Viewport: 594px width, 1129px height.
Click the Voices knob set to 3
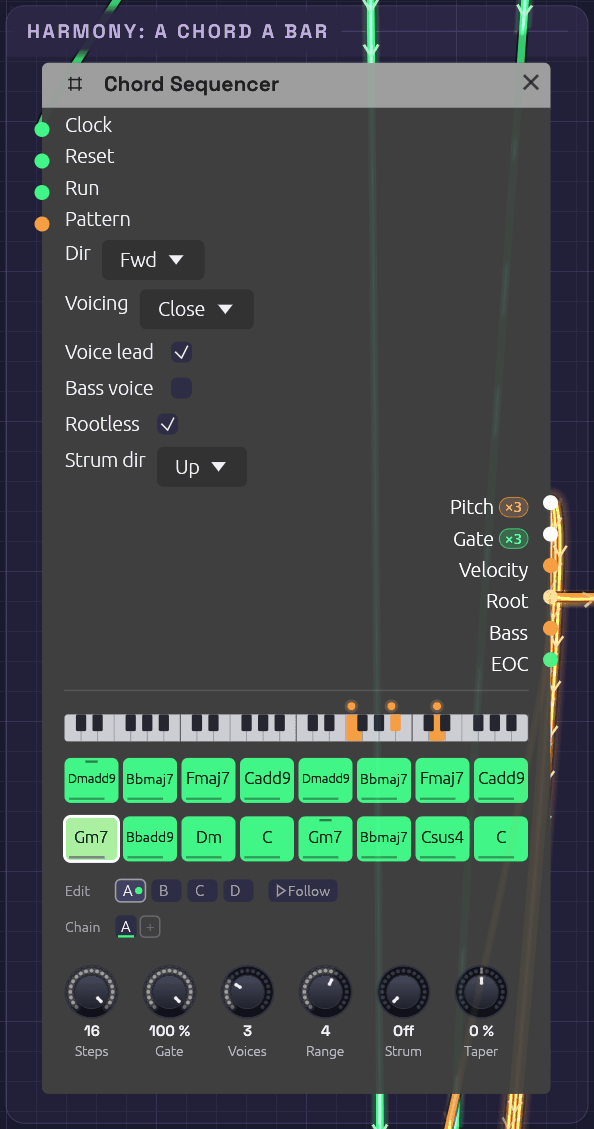pyautogui.click(x=247, y=991)
